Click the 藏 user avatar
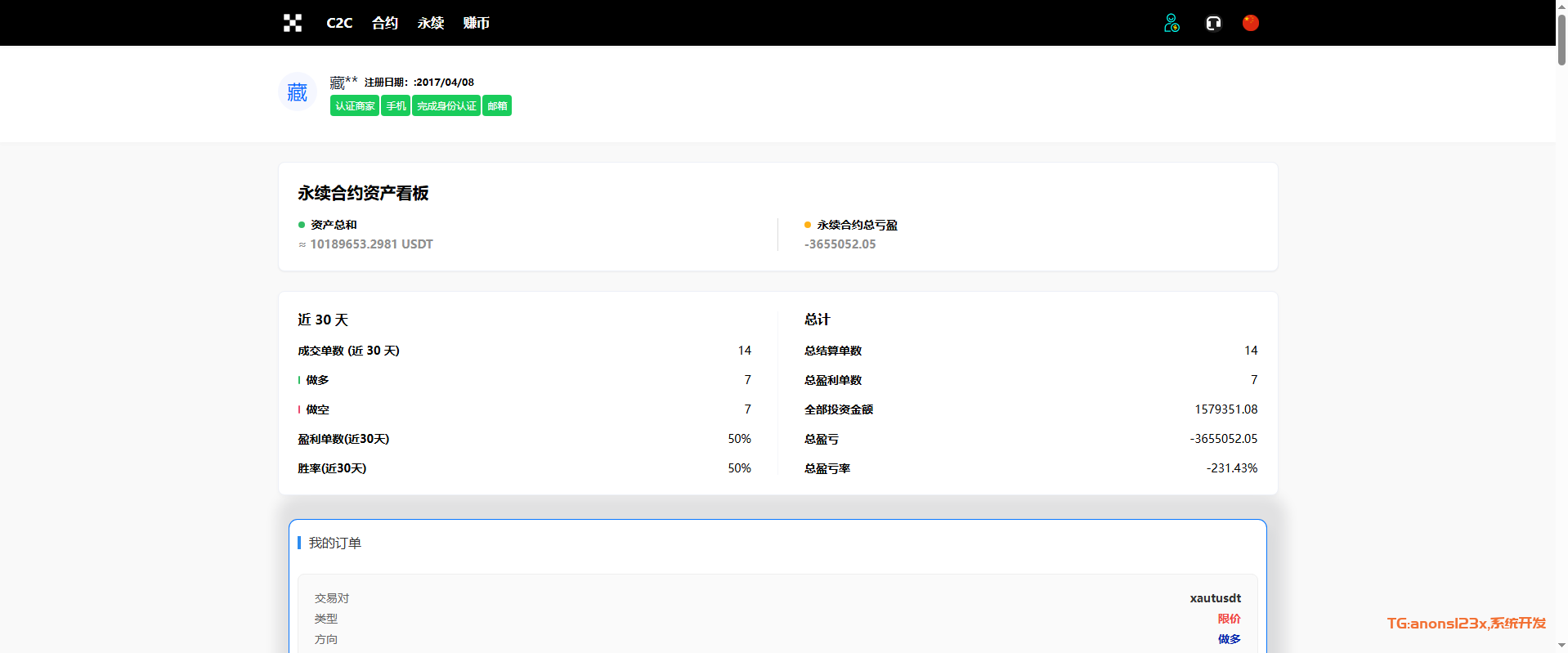Screen dimensions: 1568x653 [298, 92]
